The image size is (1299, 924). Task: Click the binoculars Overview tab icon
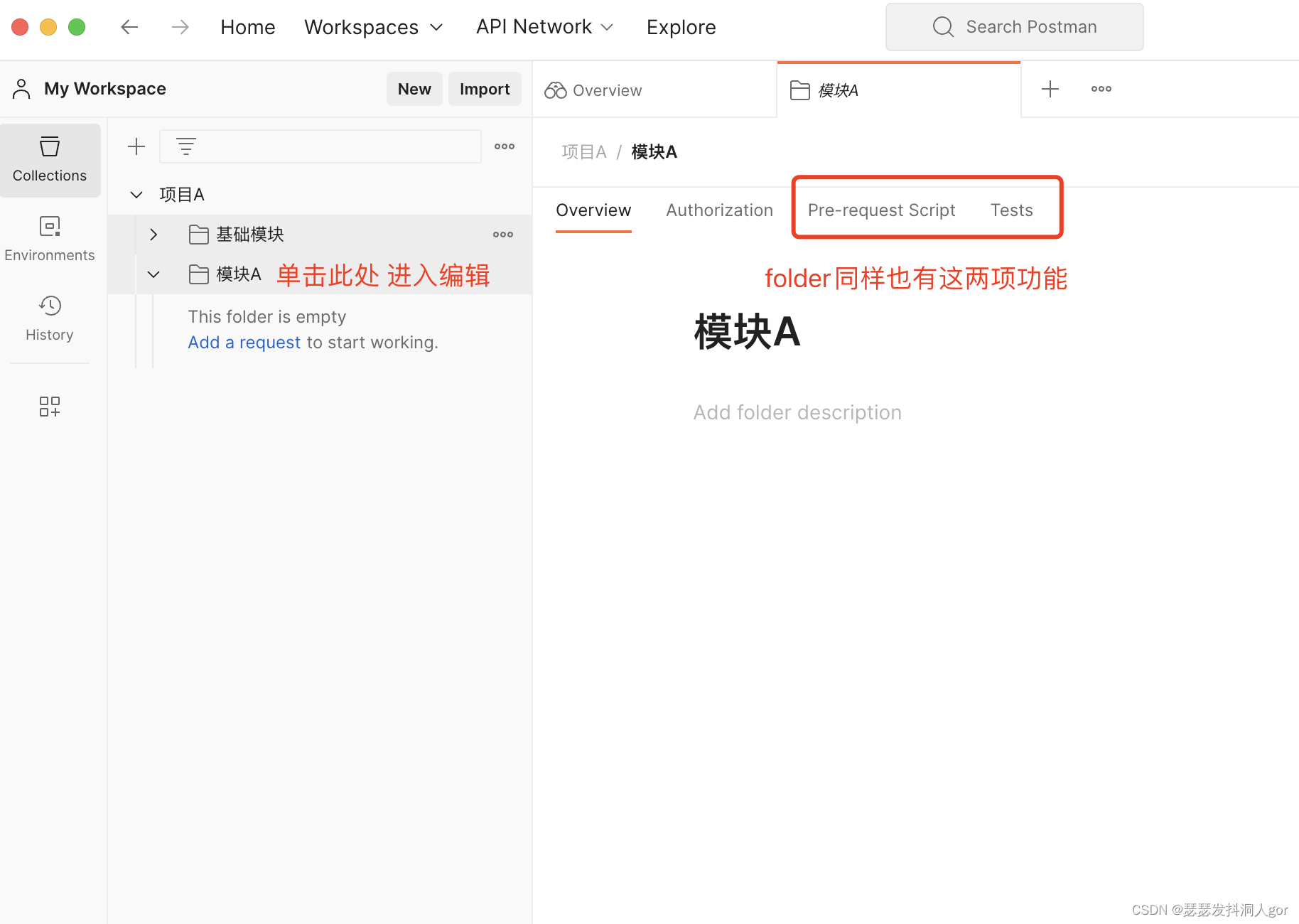tap(556, 90)
